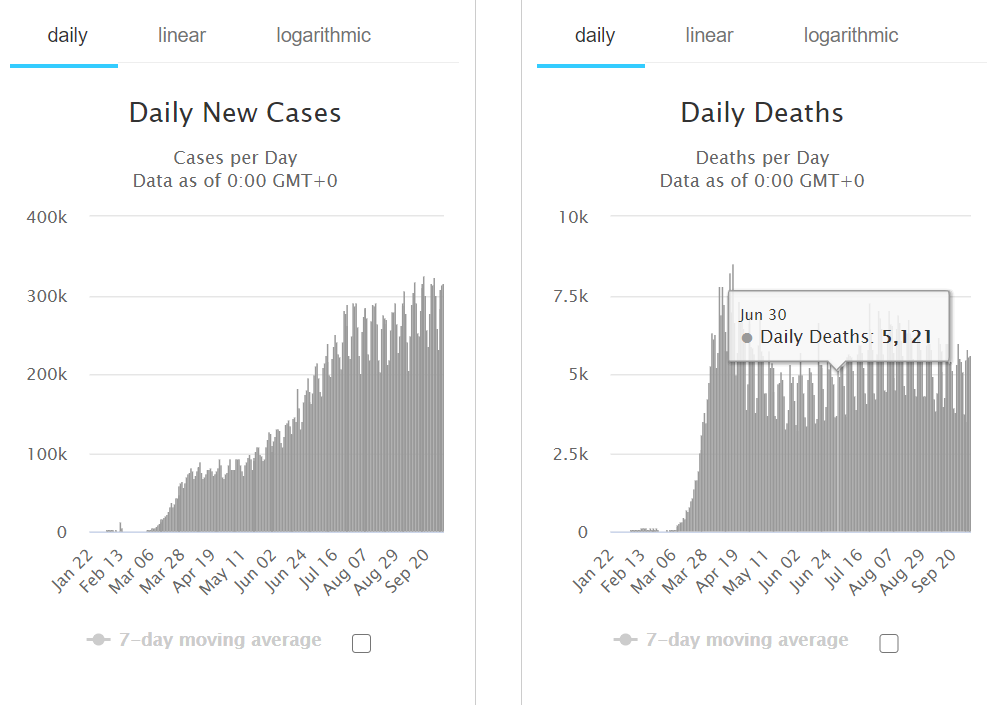This screenshot has height=705, width=989.
Task: Select the daily tab for Daily New Cases
Action: (x=68, y=36)
